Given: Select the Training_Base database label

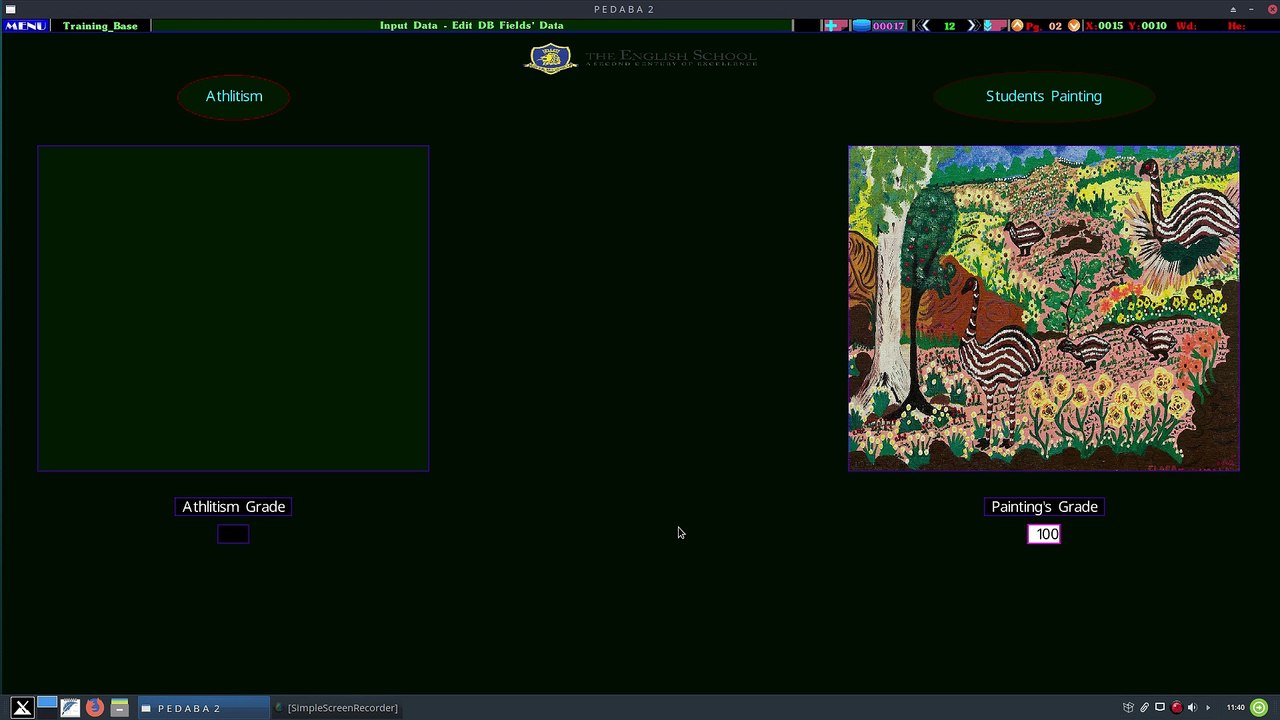Looking at the screenshot, I should pyautogui.click(x=100, y=26).
